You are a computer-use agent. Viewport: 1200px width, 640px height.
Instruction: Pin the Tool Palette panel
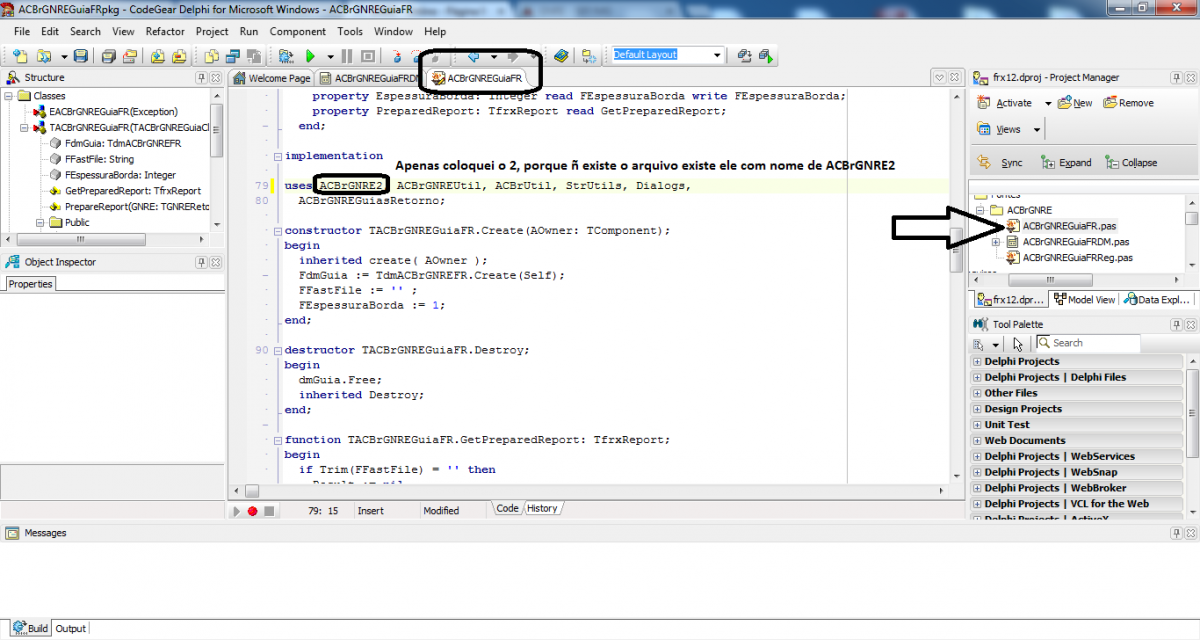[x=1177, y=324]
